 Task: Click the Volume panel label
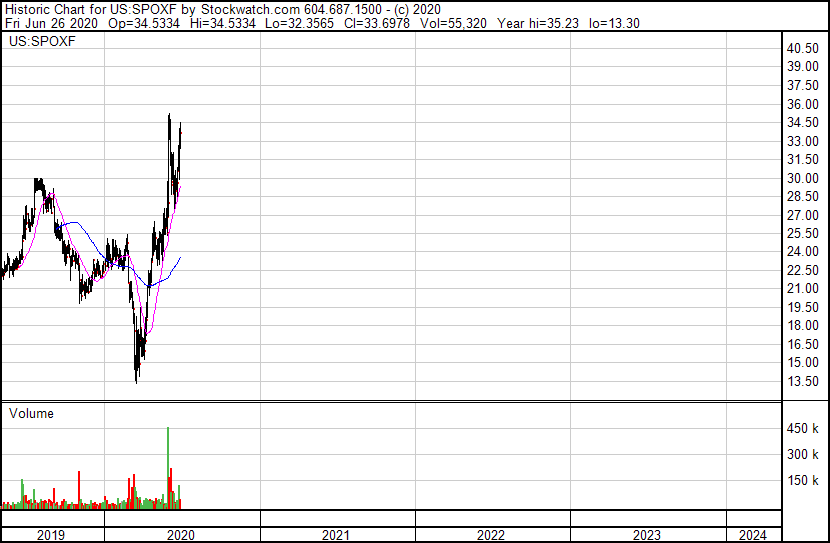pyautogui.click(x=31, y=413)
